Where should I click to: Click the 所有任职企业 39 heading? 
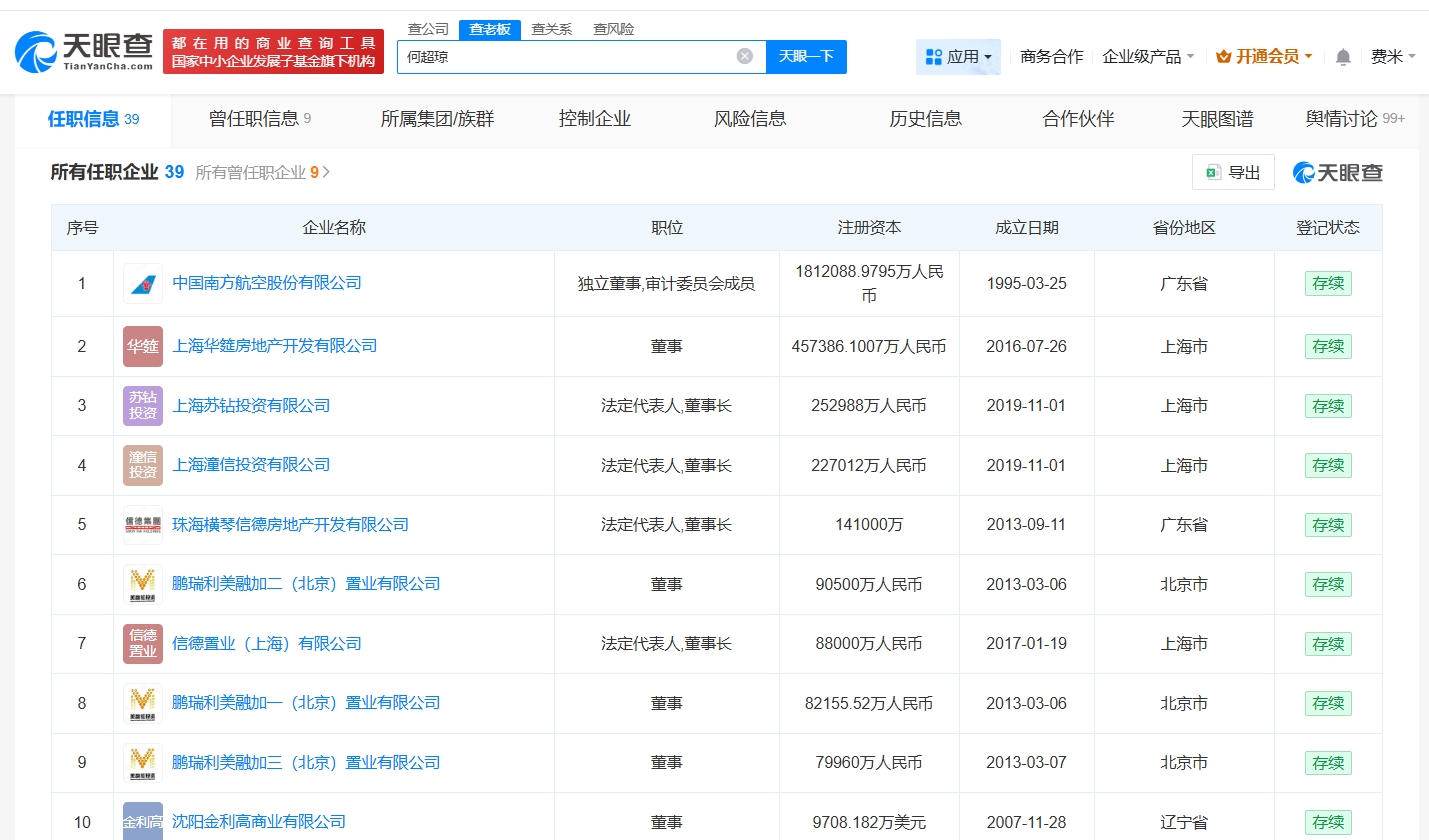tap(117, 172)
